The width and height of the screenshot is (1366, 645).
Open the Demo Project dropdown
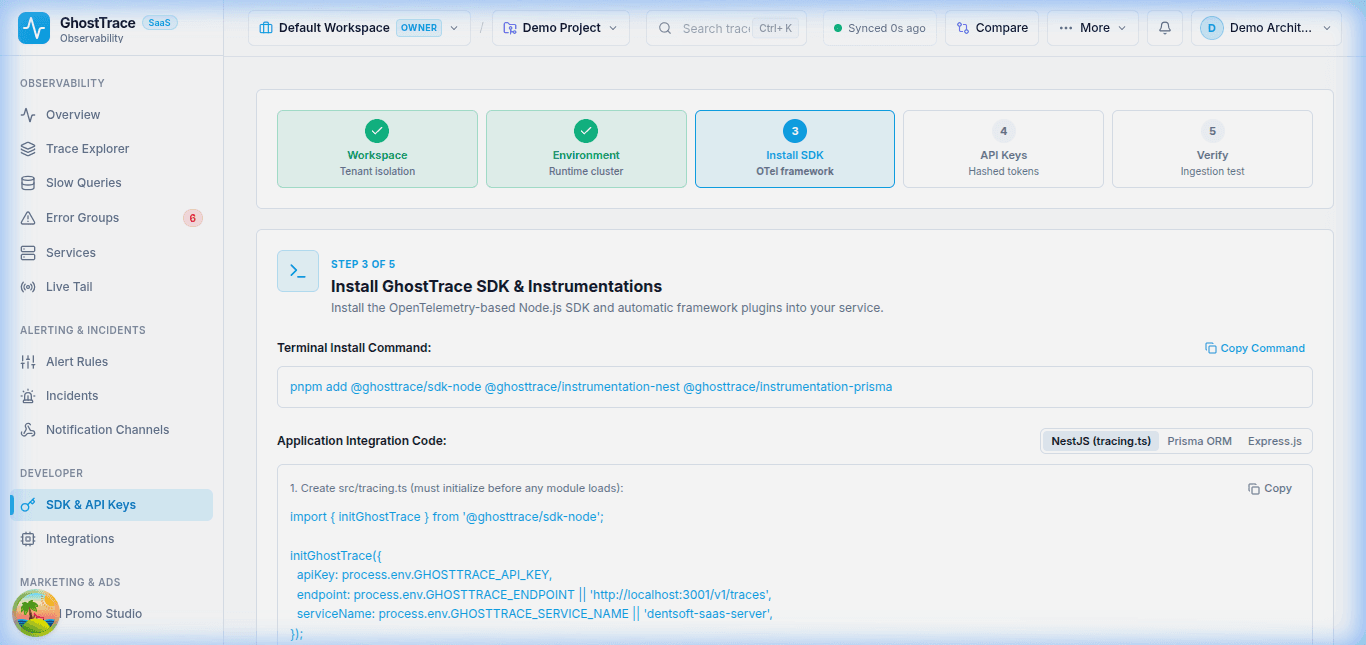tap(560, 28)
